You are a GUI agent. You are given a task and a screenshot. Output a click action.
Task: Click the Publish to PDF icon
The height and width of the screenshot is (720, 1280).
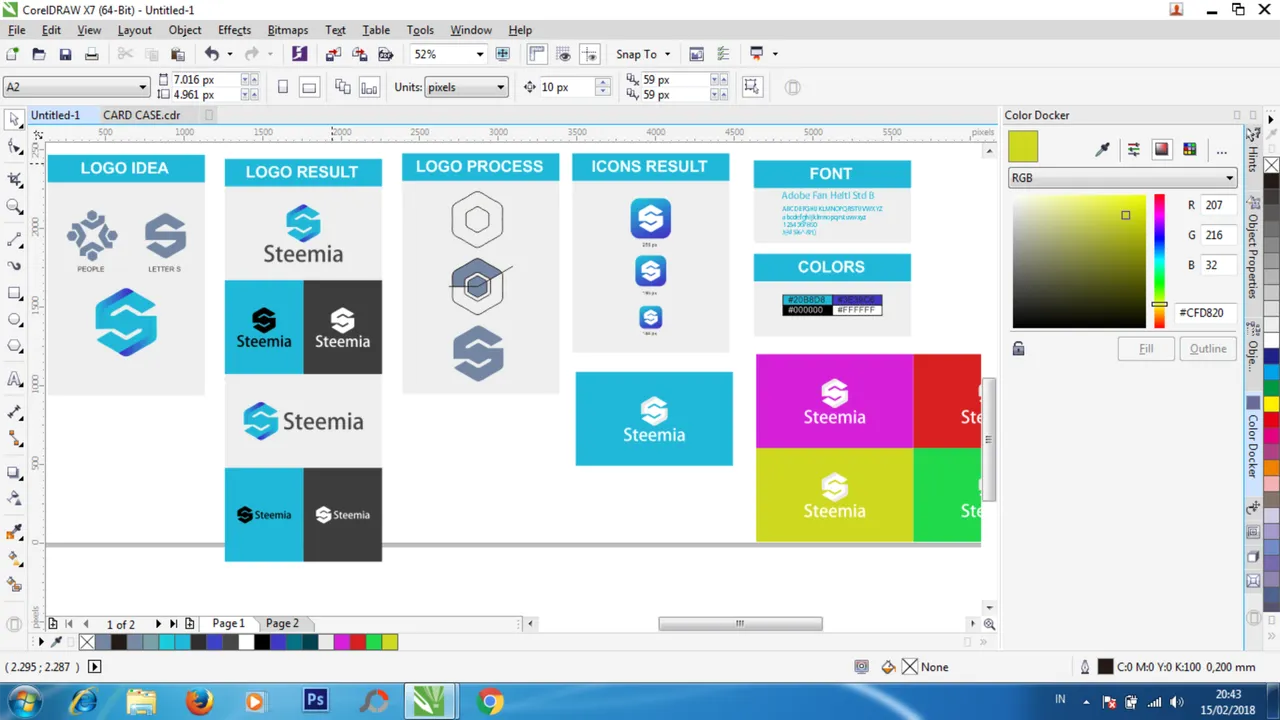[x=385, y=54]
